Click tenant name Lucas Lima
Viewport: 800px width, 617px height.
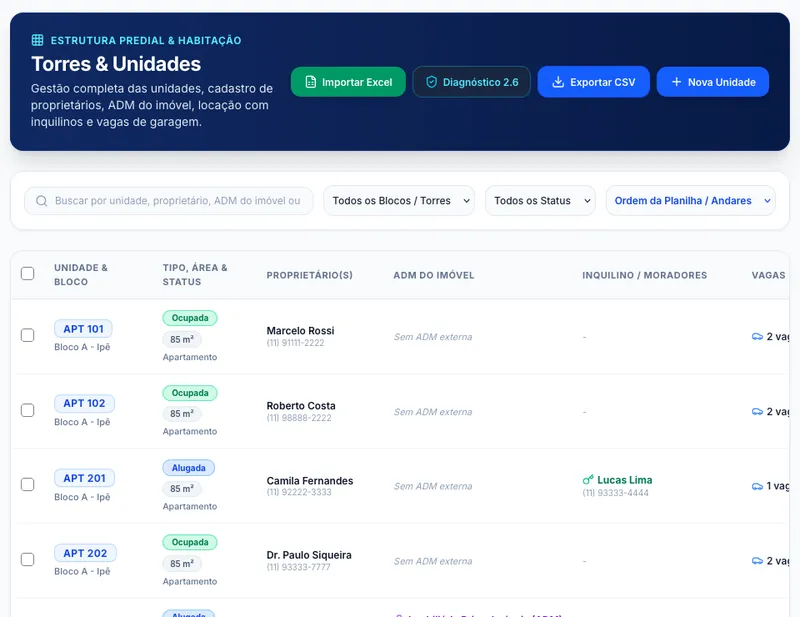624,480
